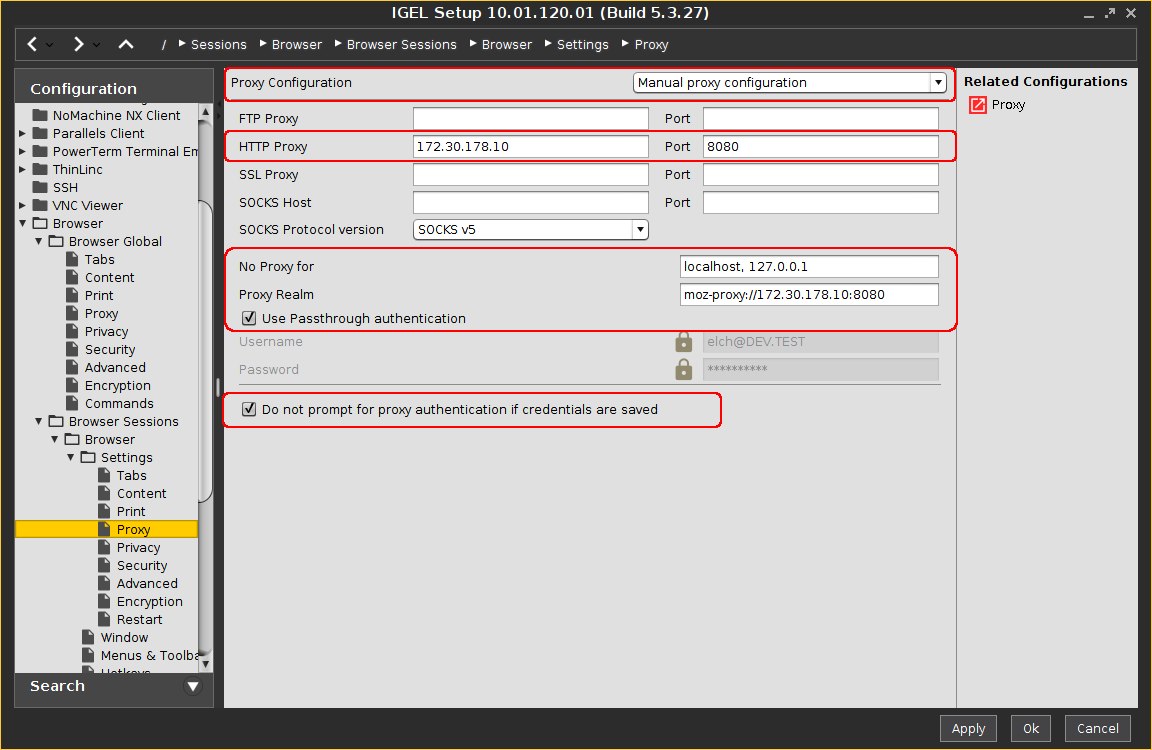This screenshot has height=750, width=1152.
Task: Click the configuration tree vertical scrollbar
Action: (x=205, y=350)
